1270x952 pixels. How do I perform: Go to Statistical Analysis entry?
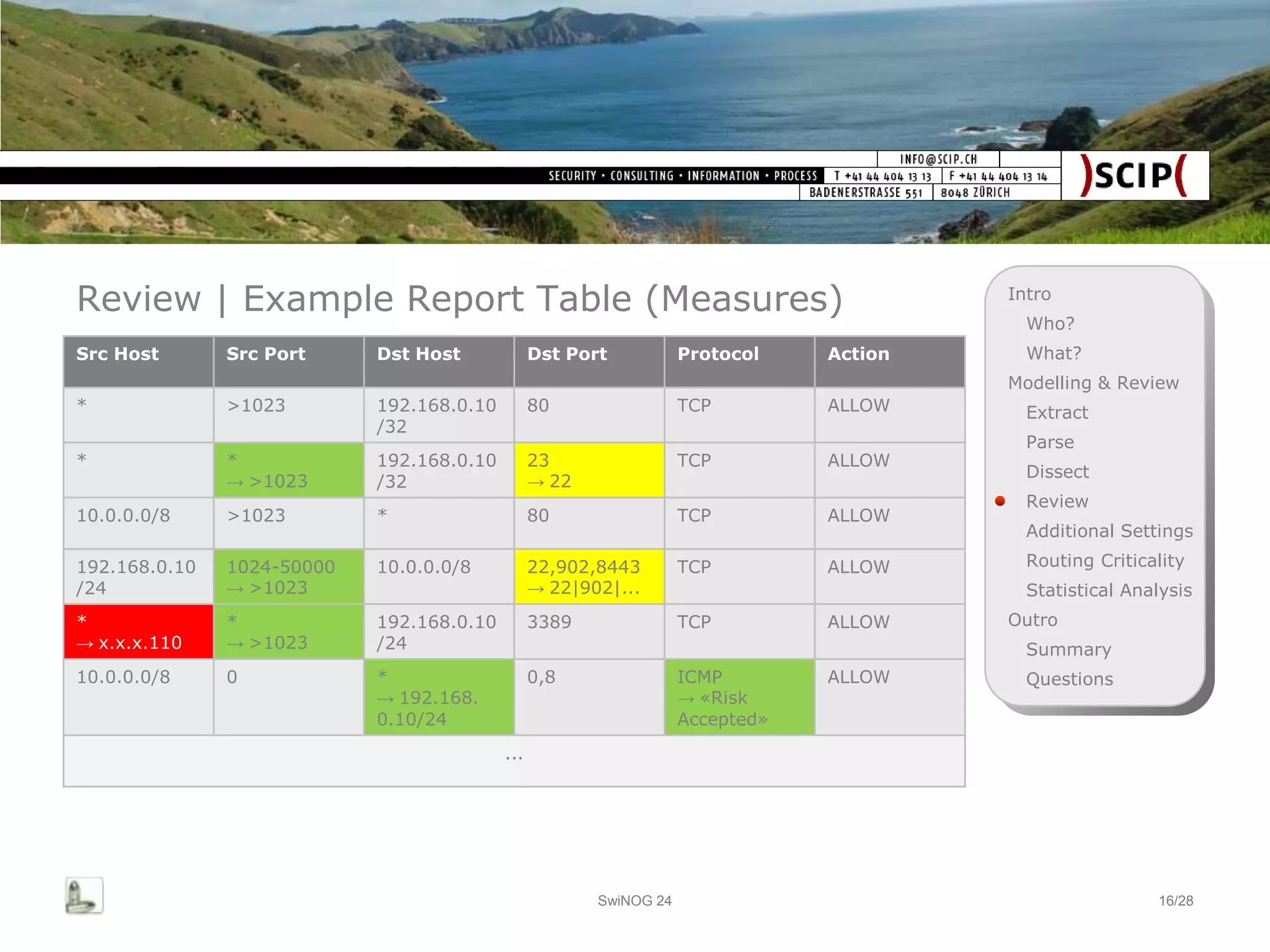point(1108,591)
